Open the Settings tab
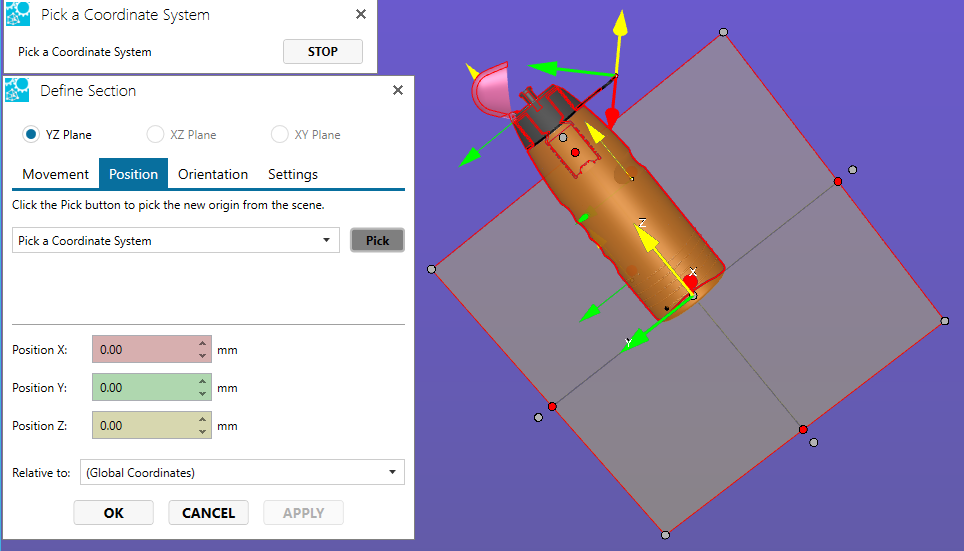 click(293, 174)
